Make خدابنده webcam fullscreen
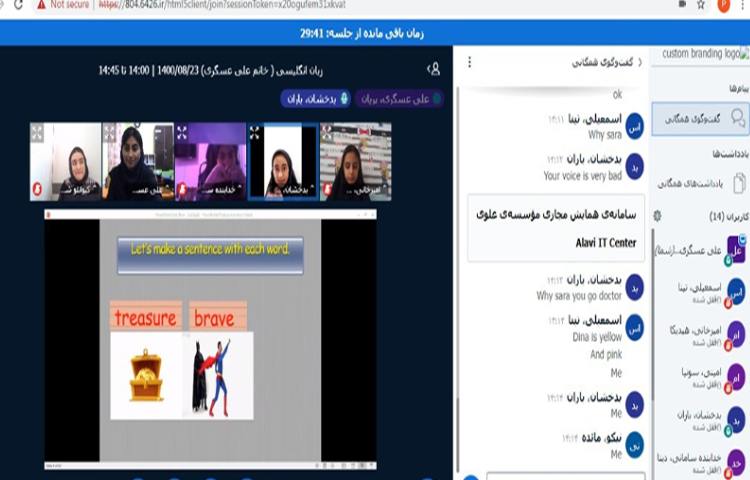The height and width of the screenshot is (480, 750). (x=182, y=132)
